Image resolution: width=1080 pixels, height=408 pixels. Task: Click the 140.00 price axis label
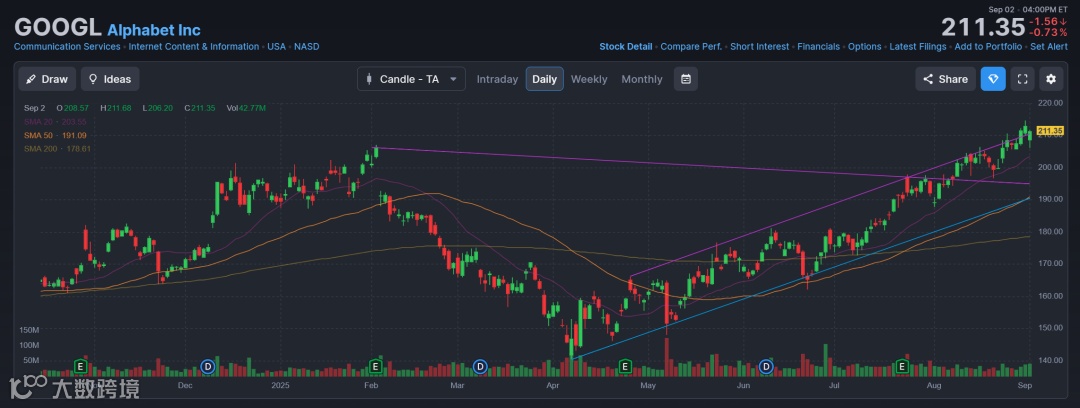[x=1050, y=360]
